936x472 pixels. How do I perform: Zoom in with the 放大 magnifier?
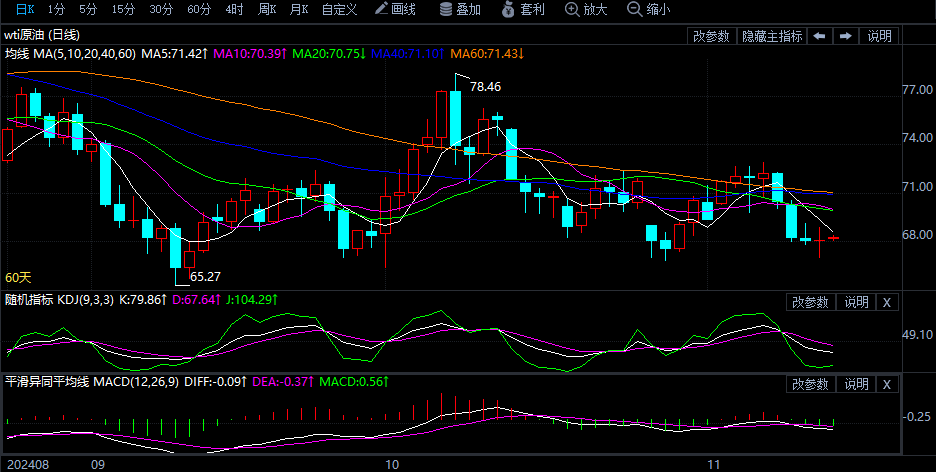586,10
